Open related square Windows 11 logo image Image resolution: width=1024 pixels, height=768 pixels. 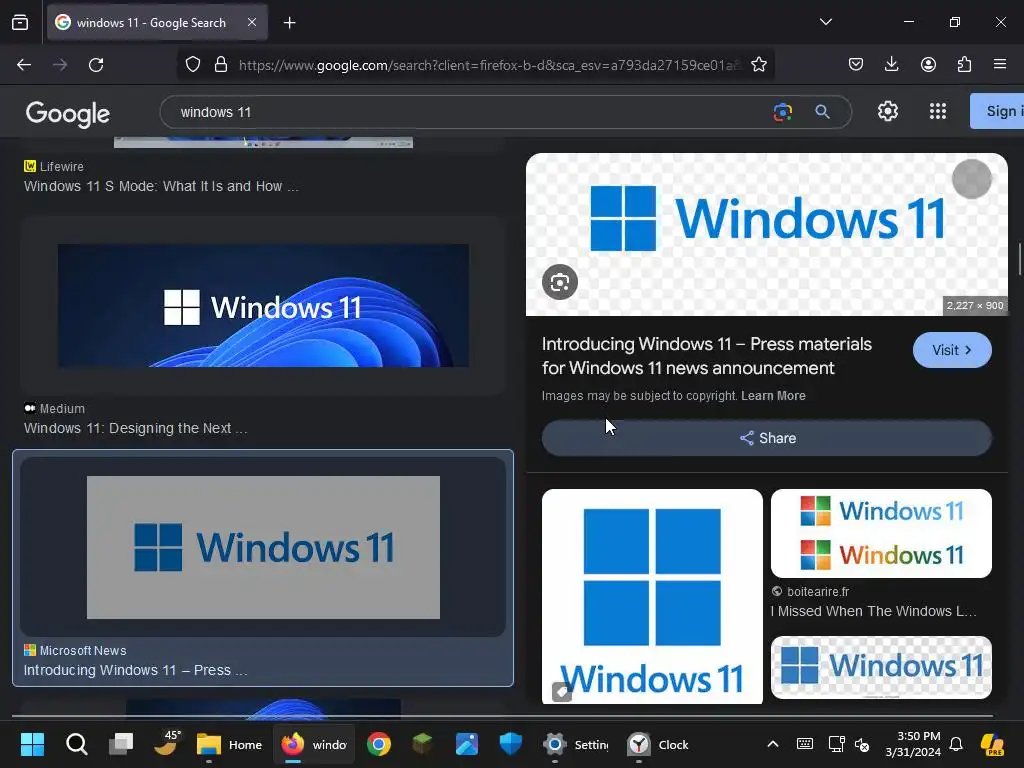click(x=652, y=596)
